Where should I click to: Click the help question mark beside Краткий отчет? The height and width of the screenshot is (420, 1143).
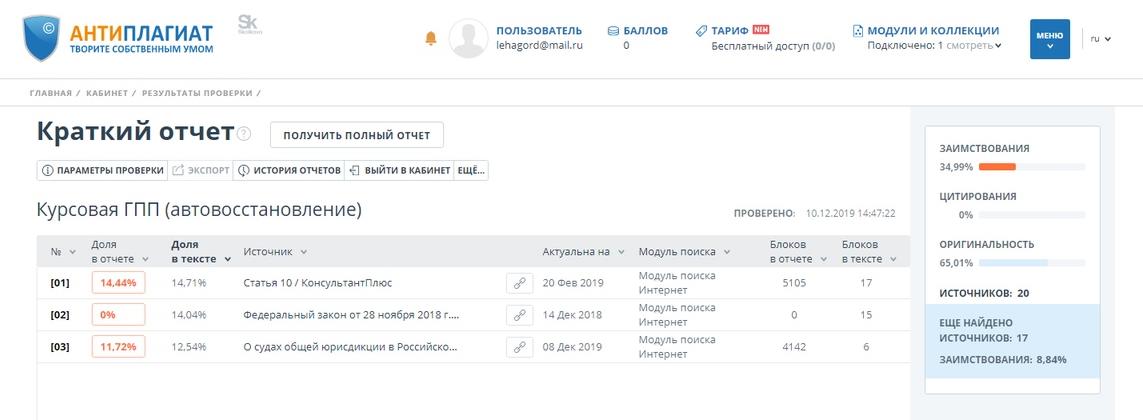[x=245, y=135]
